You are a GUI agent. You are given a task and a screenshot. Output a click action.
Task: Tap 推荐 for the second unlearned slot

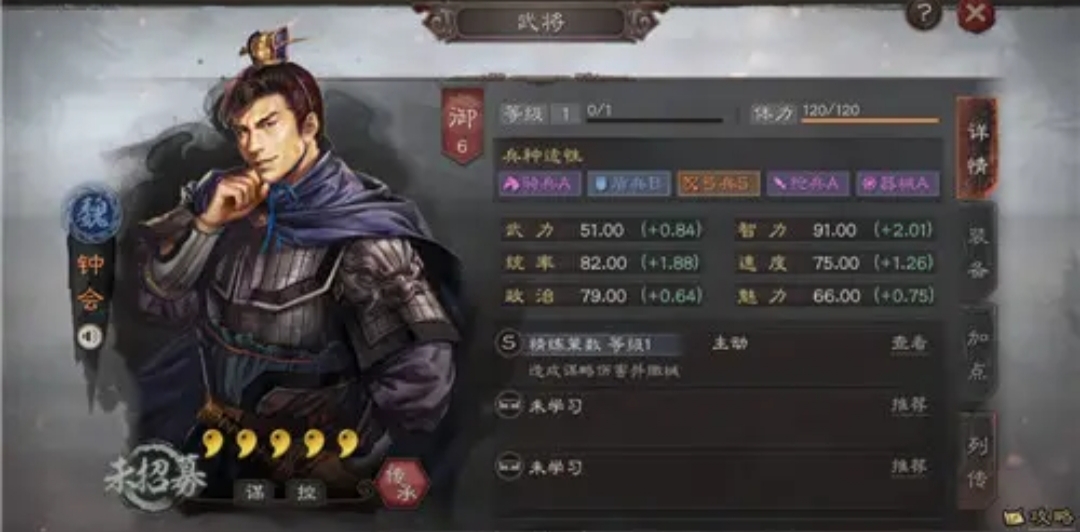(x=909, y=467)
